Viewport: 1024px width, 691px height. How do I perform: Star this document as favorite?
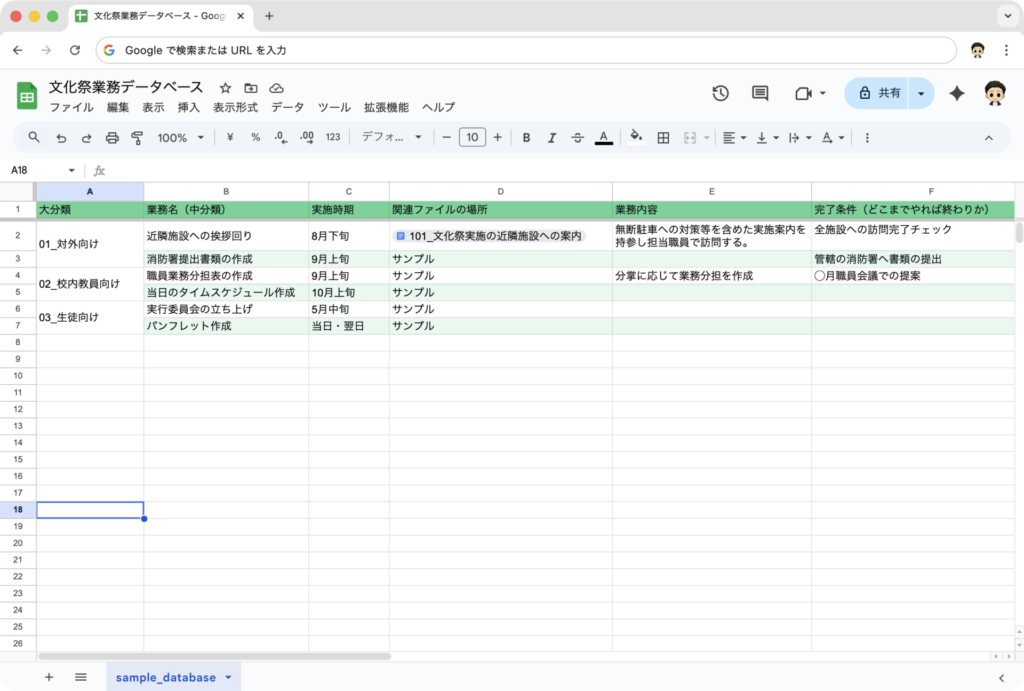tap(226, 88)
